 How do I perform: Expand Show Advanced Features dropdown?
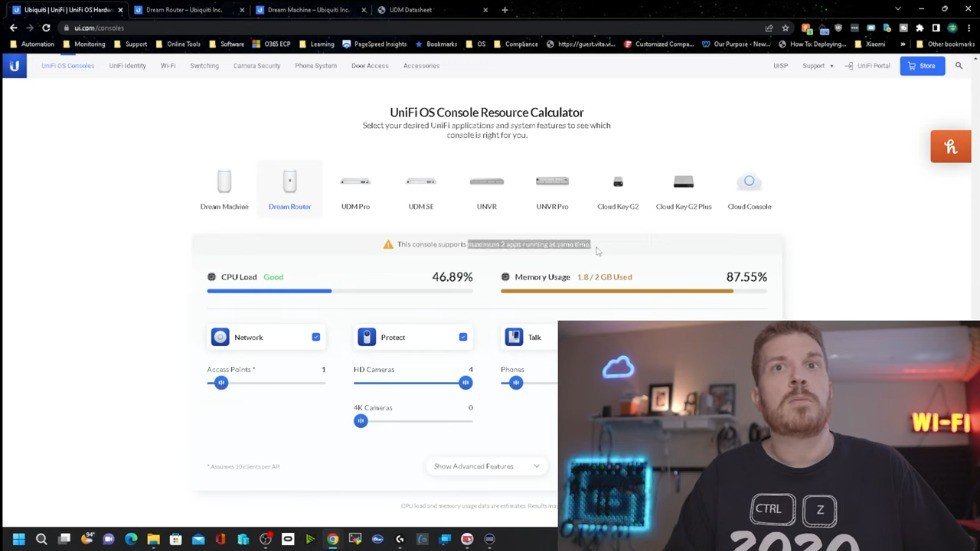click(486, 466)
